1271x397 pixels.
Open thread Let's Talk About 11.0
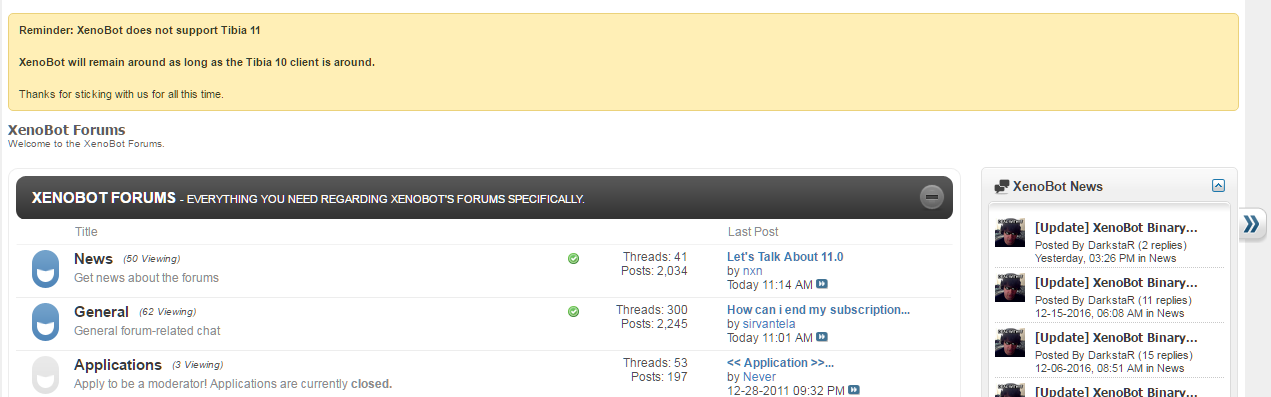pyautogui.click(x=785, y=257)
